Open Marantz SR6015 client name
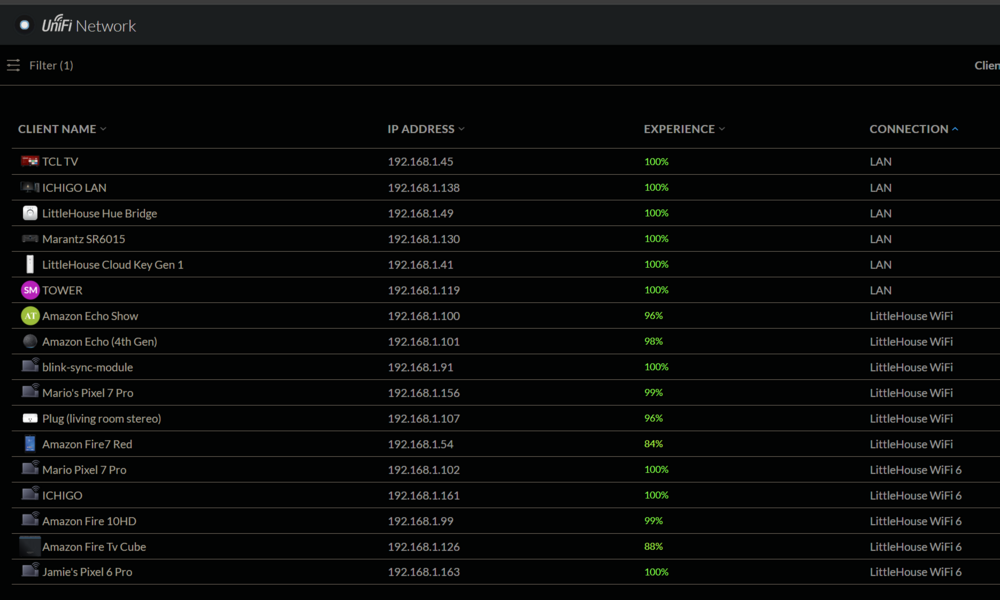Viewport: 1000px width, 600px height. point(84,238)
